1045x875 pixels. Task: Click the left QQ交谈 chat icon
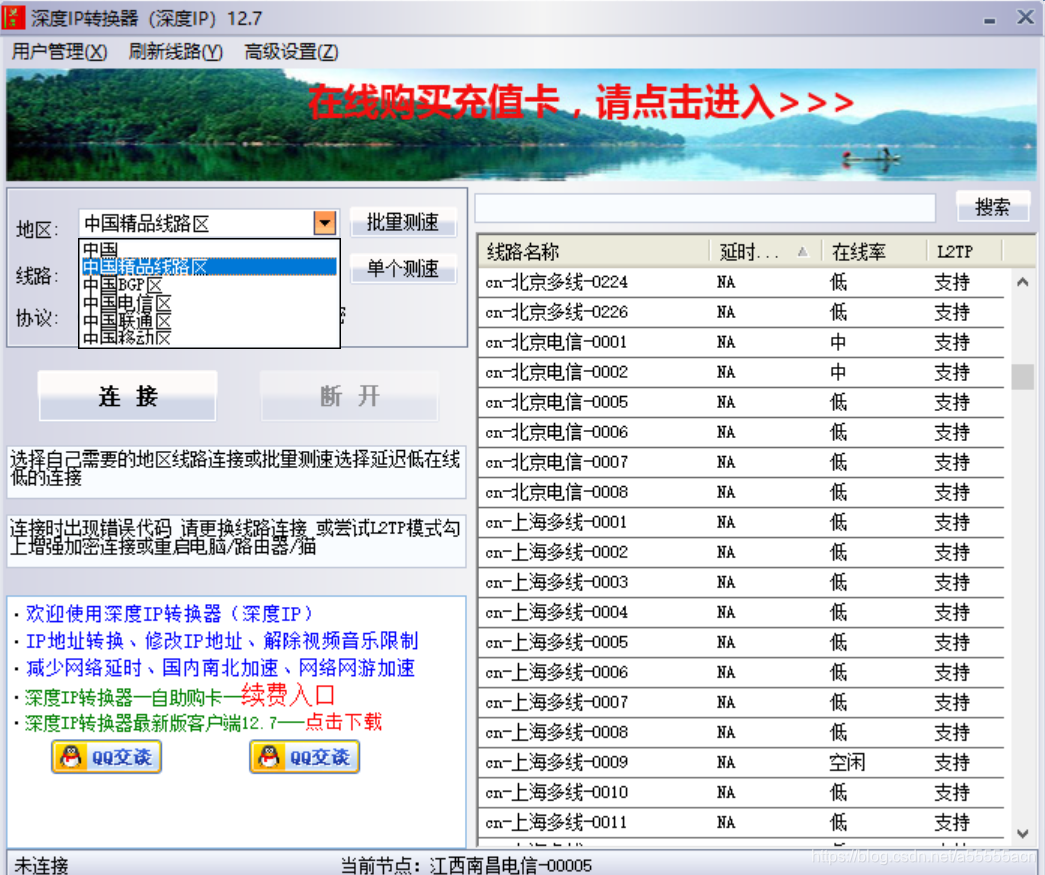(107, 757)
